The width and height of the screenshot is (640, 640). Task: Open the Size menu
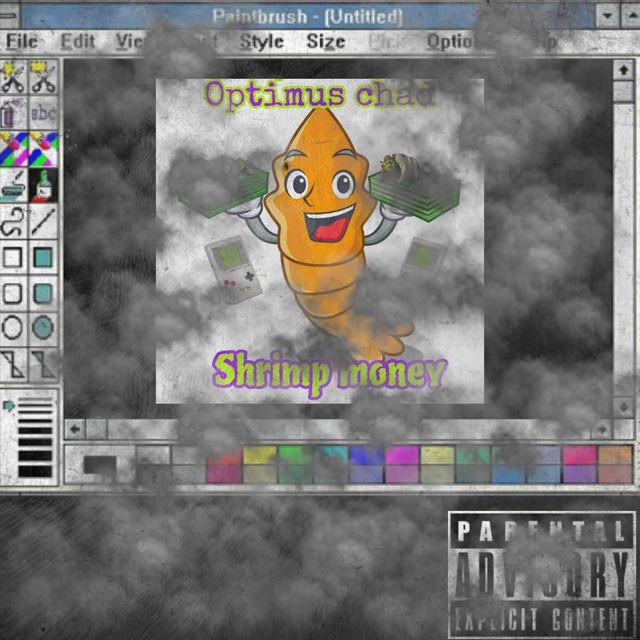coord(326,41)
